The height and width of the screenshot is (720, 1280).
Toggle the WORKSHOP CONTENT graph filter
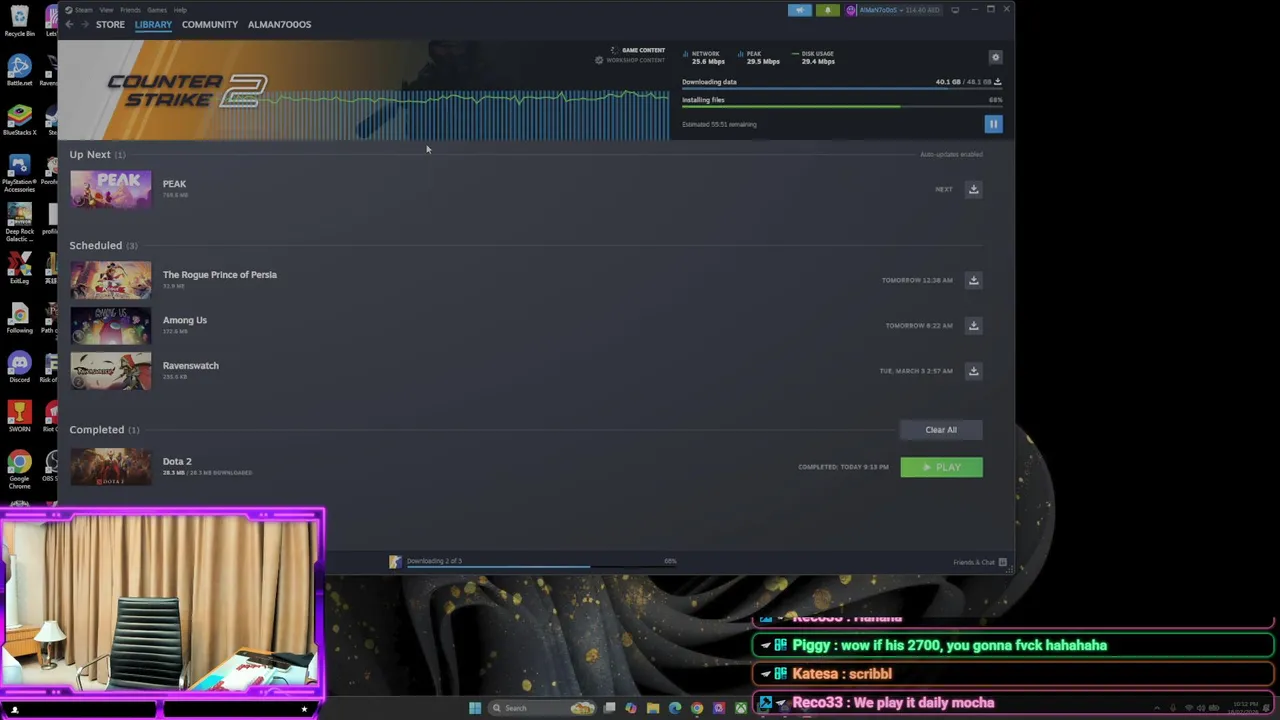point(630,60)
